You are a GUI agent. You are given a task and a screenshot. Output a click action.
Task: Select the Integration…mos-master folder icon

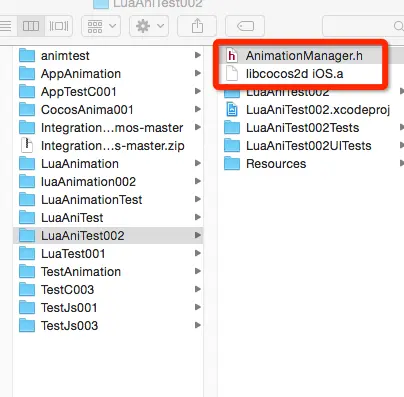click(x=27, y=127)
